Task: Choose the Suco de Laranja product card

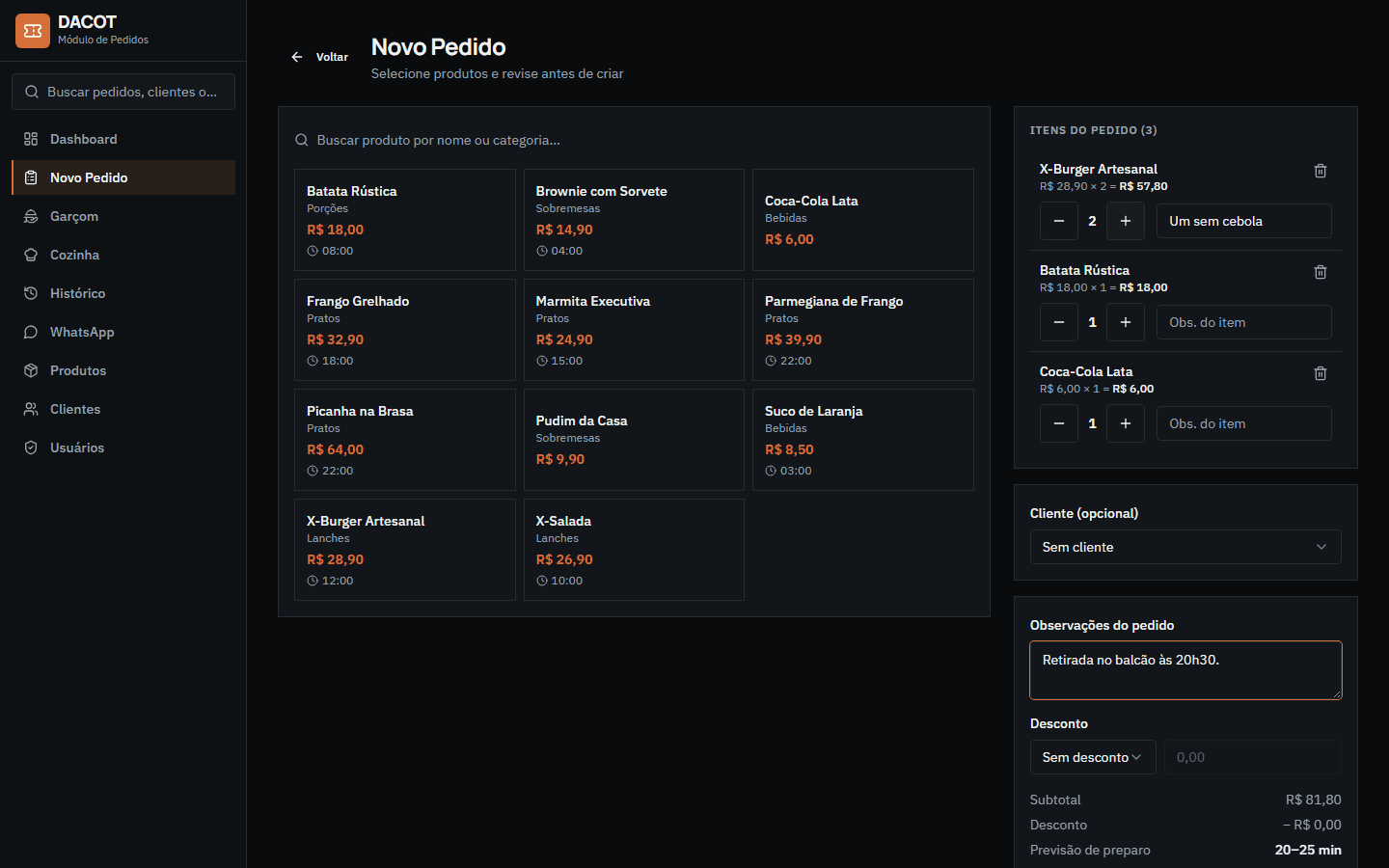Action: pyautogui.click(x=863, y=440)
